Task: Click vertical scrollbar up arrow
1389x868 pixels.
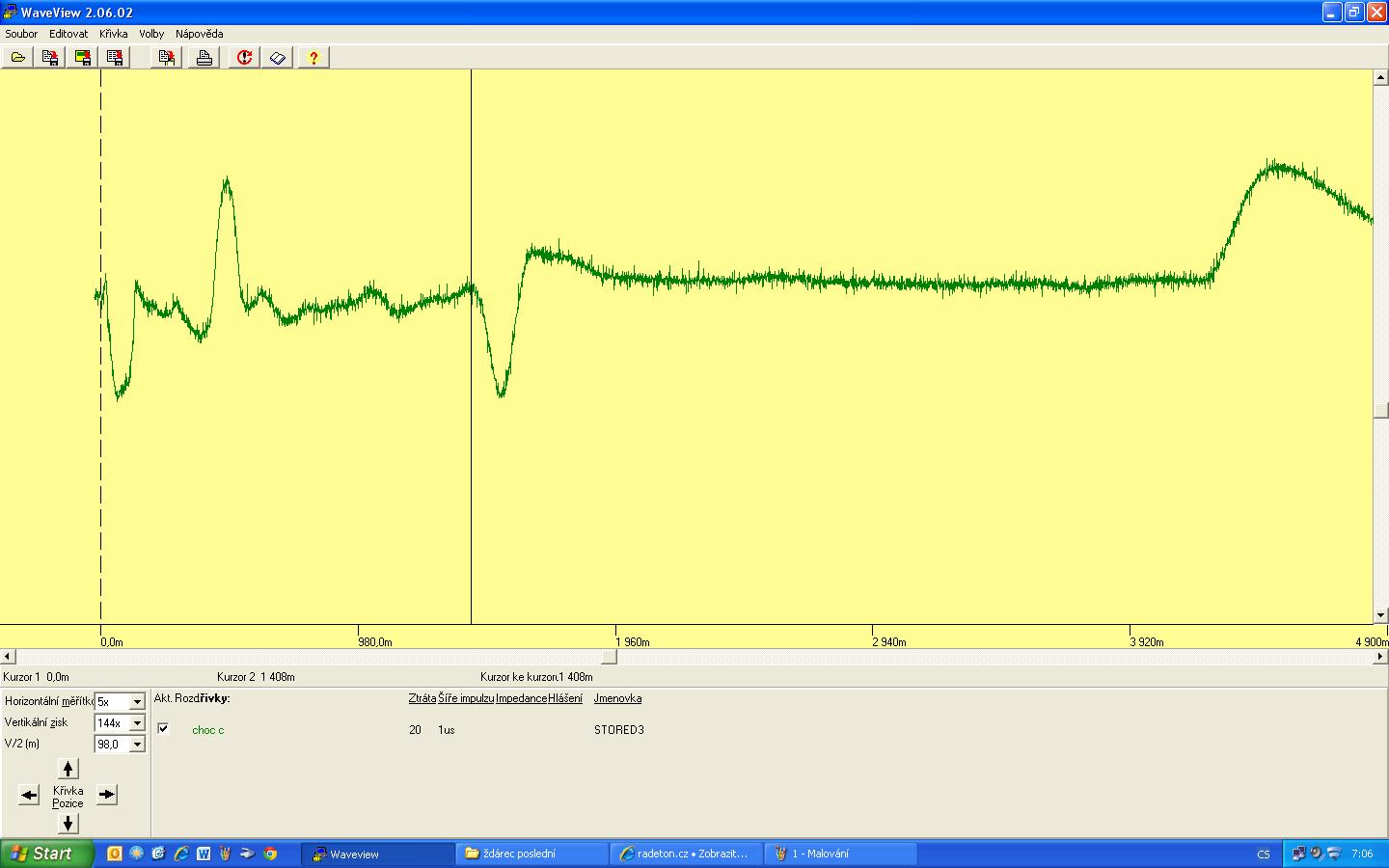Action: [1381, 77]
